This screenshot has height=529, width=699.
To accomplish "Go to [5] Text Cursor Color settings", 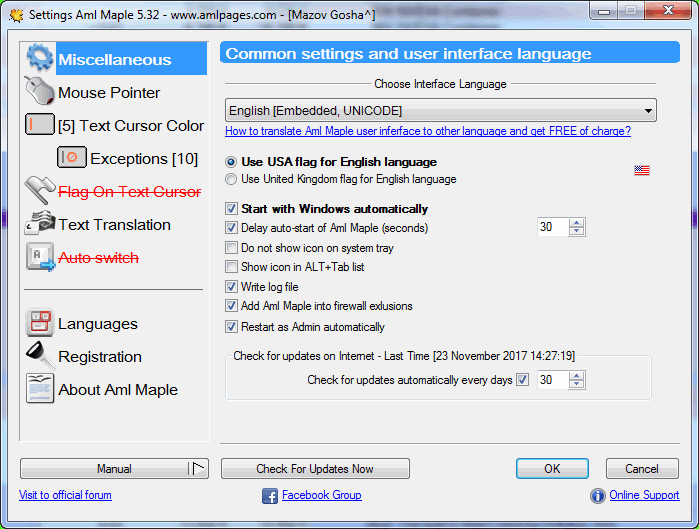I will 131,126.
